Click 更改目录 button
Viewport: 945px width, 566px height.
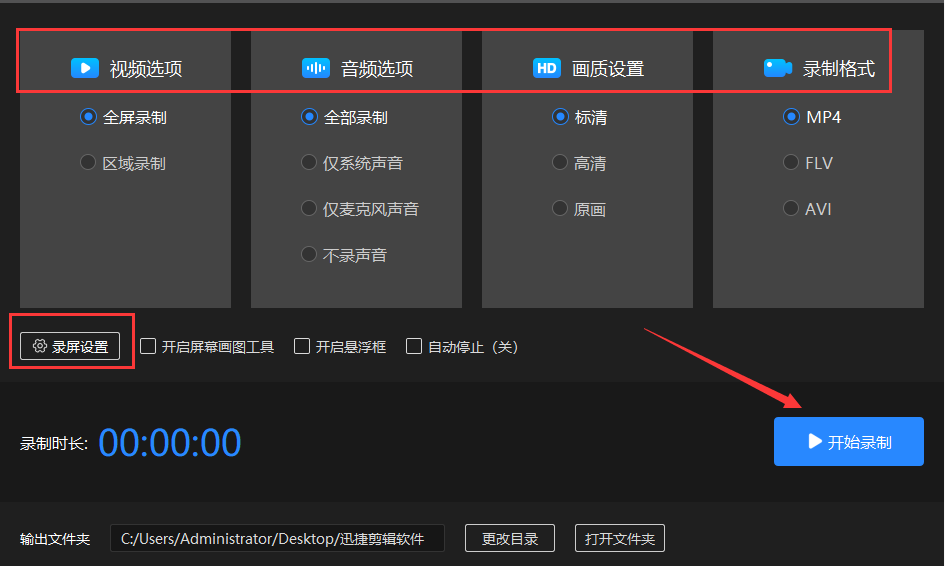click(510, 538)
